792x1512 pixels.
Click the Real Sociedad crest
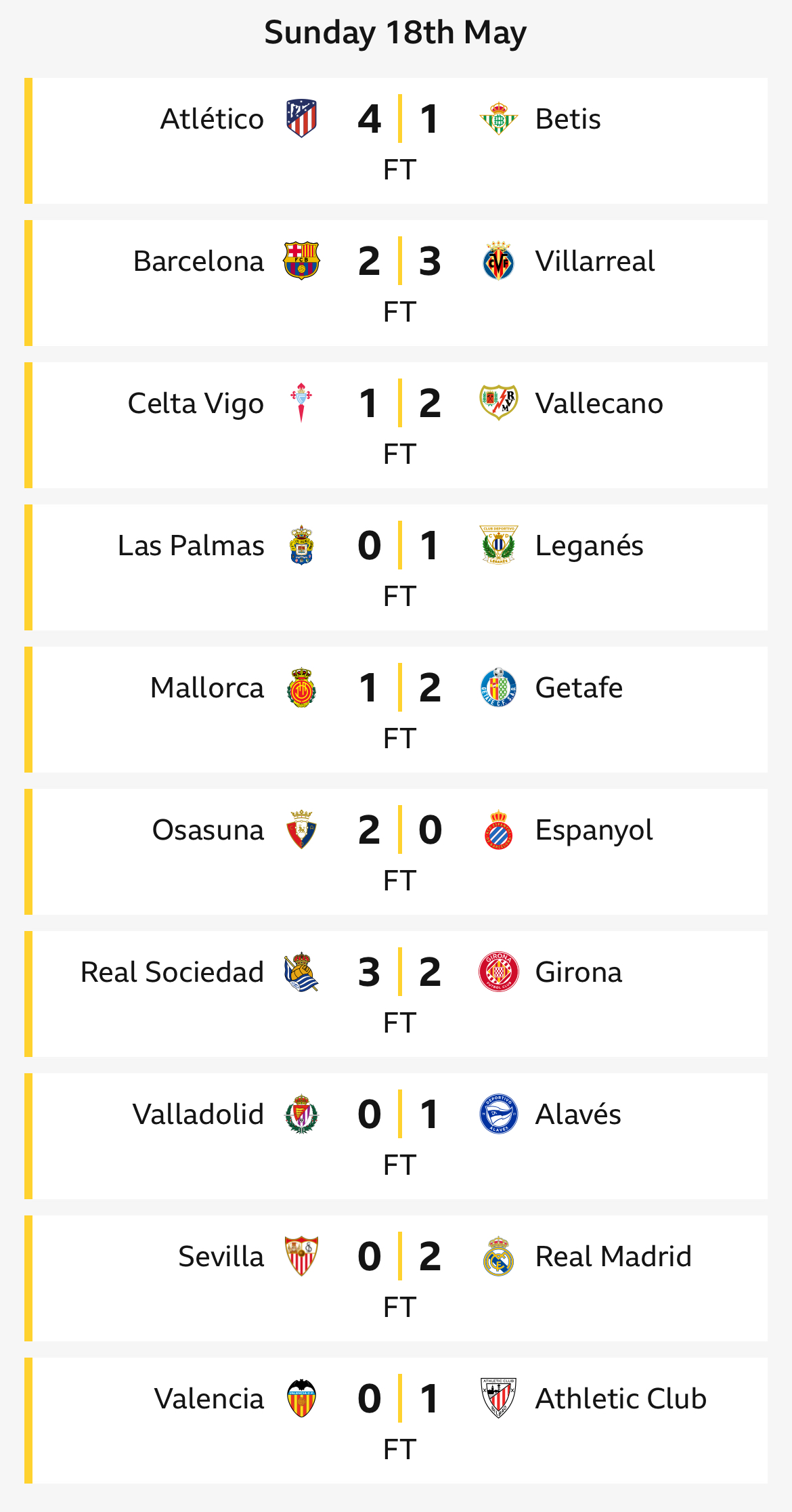301,972
